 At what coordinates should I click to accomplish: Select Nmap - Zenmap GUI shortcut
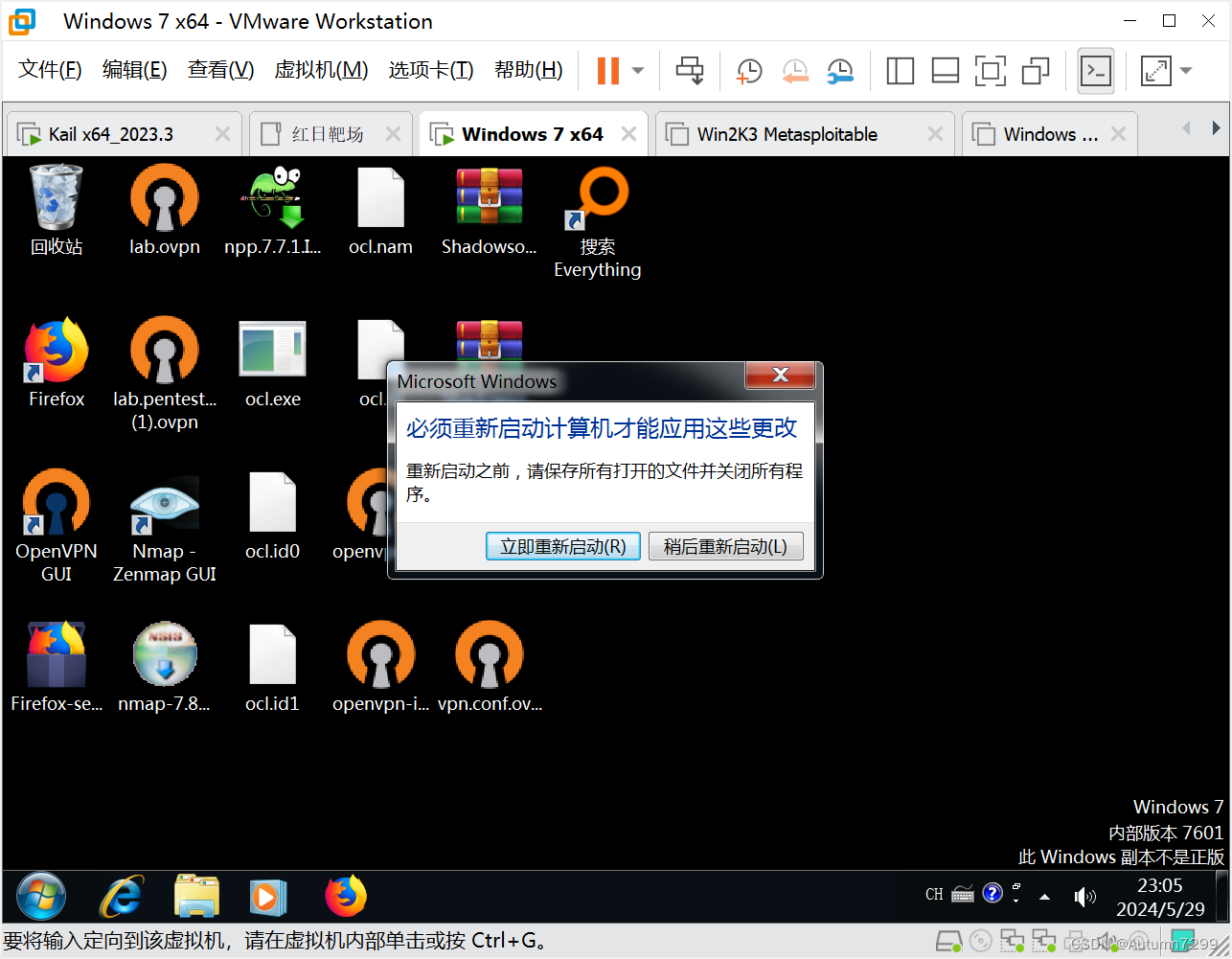click(165, 527)
